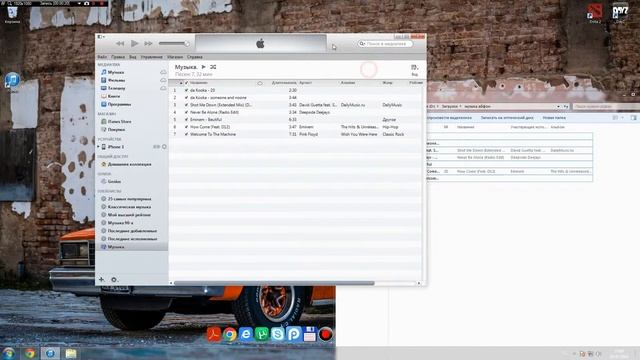Open the Справка menu
This screenshot has width=640, height=360.
[x=195, y=57]
